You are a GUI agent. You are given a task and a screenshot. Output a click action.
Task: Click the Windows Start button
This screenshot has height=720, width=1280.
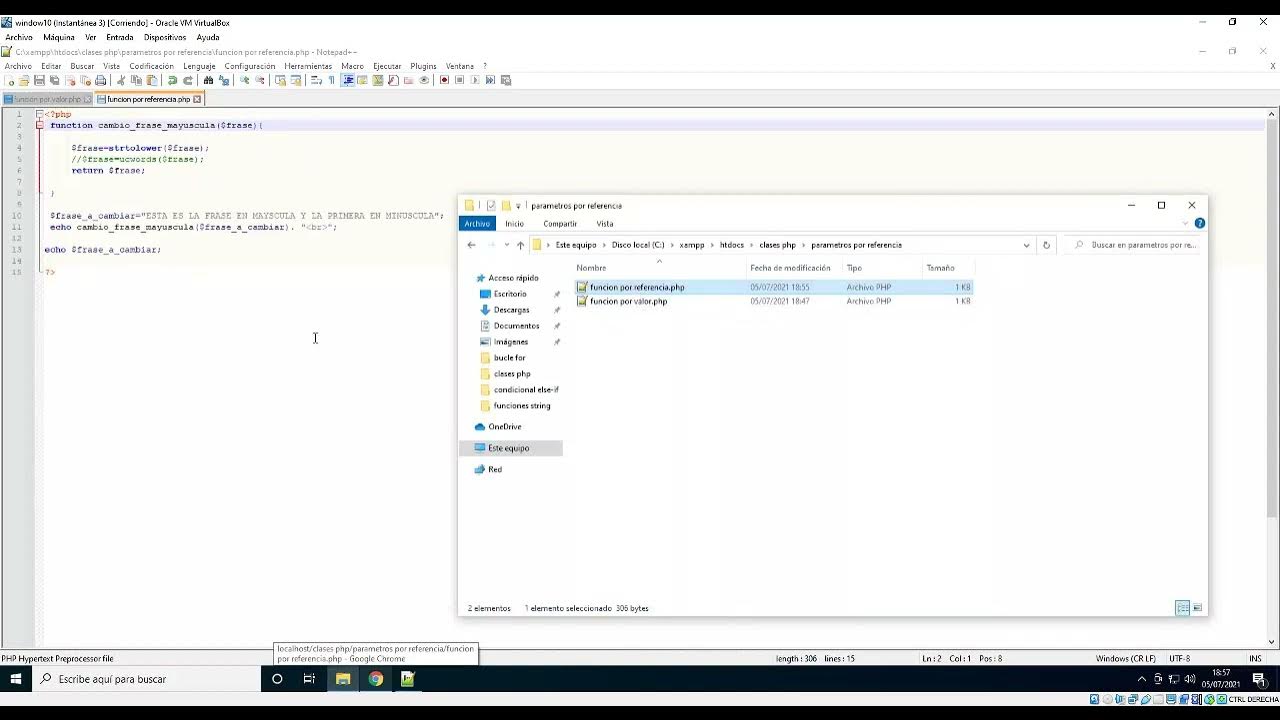pos(16,679)
